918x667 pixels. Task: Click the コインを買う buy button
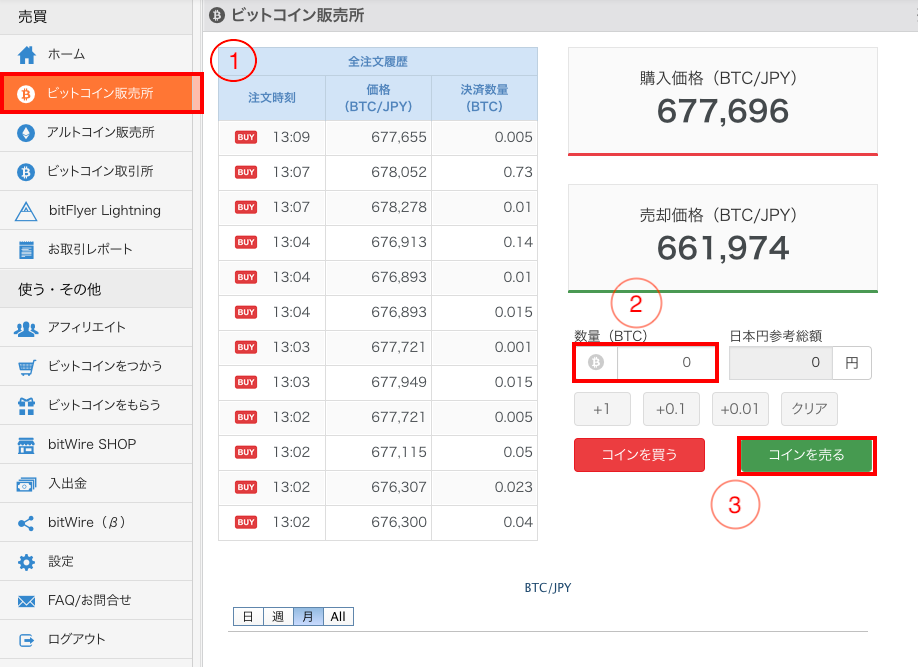(639, 455)
